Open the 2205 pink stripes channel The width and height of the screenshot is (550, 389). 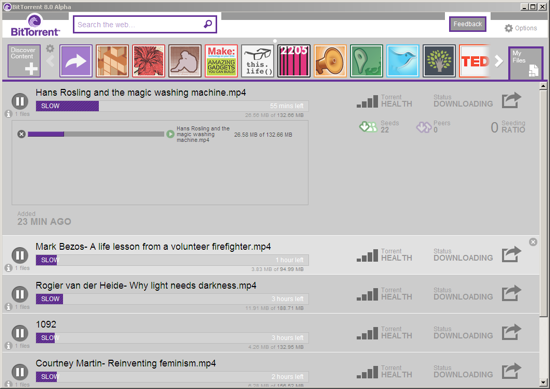pyautogui.click(x=294, y=61)
